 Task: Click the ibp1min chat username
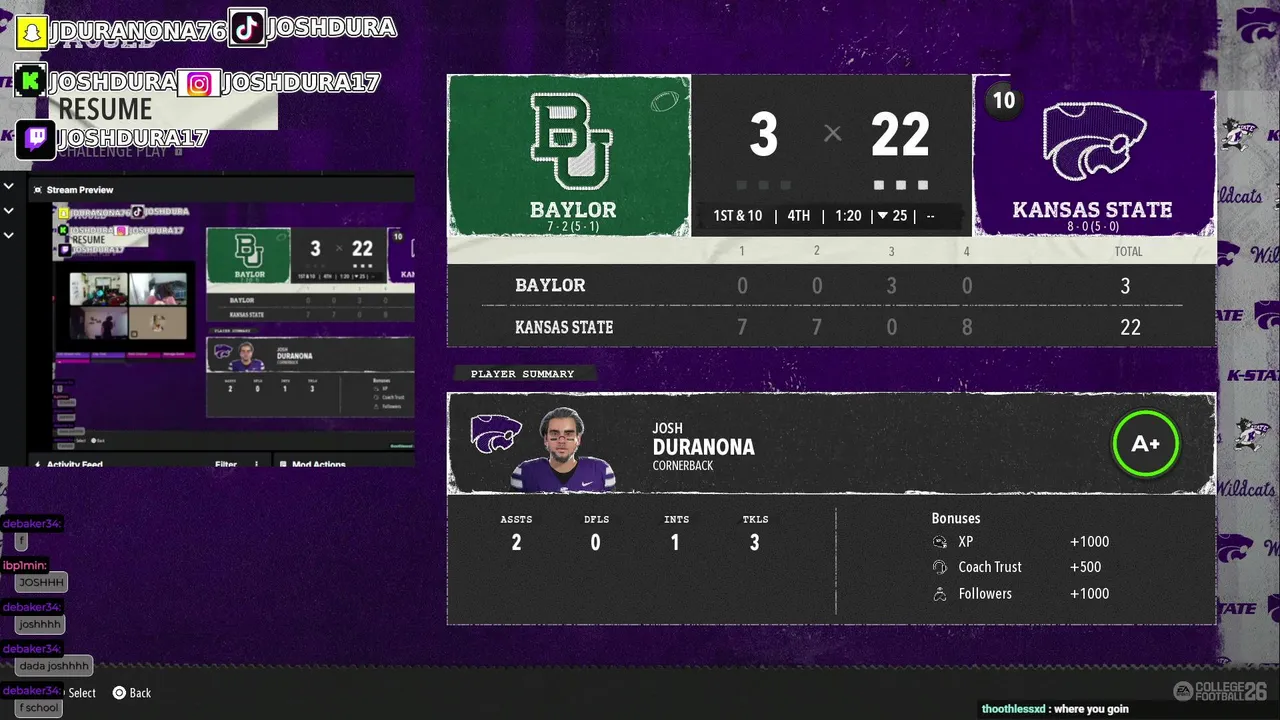coord(25,566)
